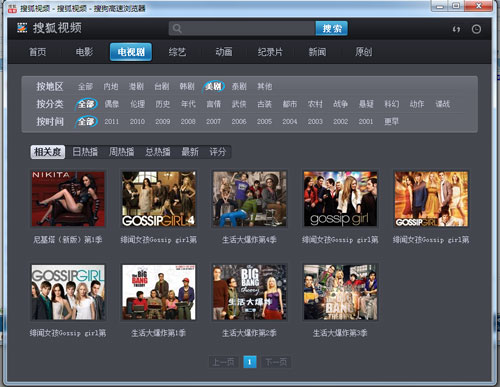Open the 新闻 tab

pyautogui.click(x=317, y=52)
